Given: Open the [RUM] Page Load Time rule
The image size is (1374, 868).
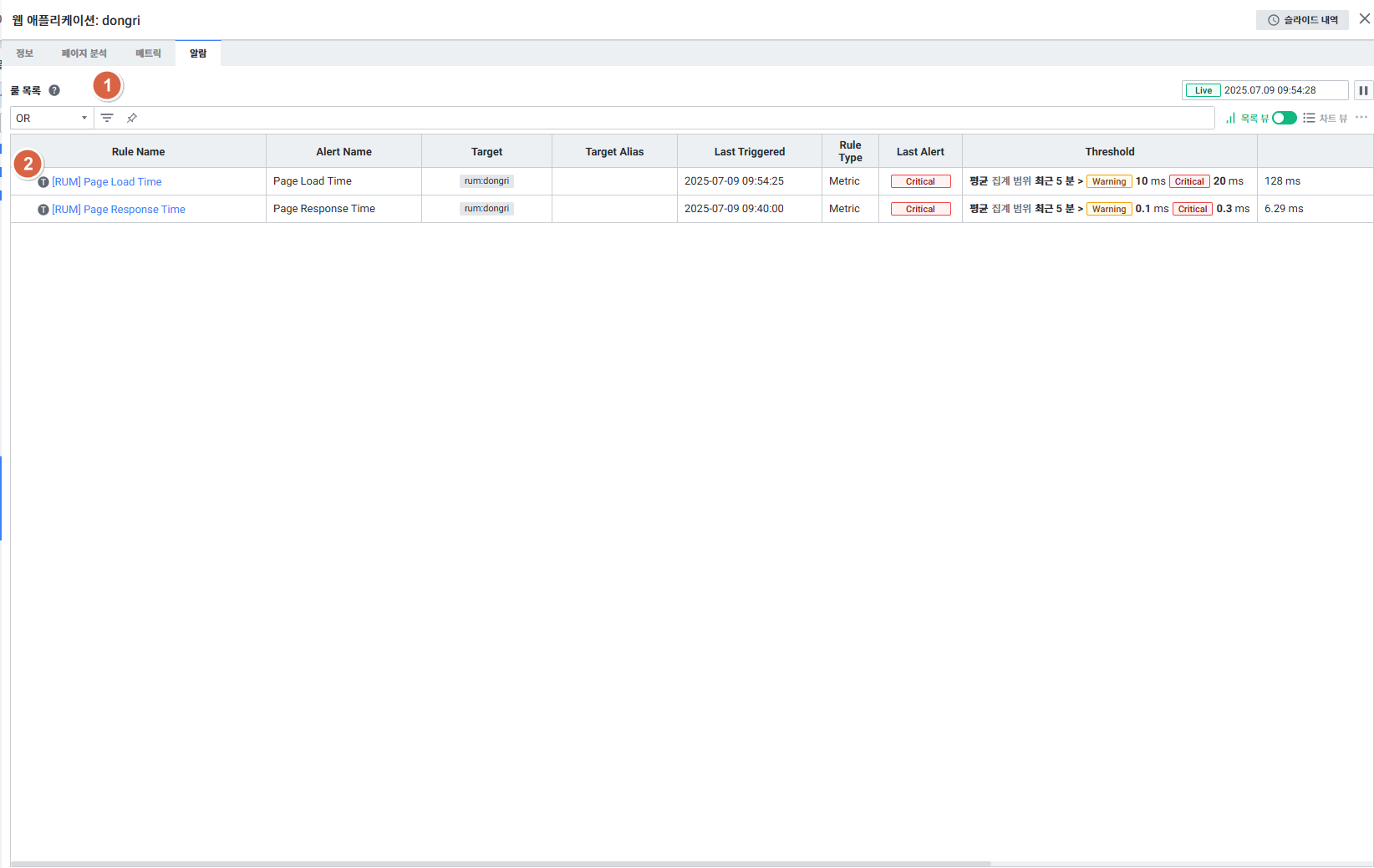Looking at the screenshot, I should click(x=107, y=182).
